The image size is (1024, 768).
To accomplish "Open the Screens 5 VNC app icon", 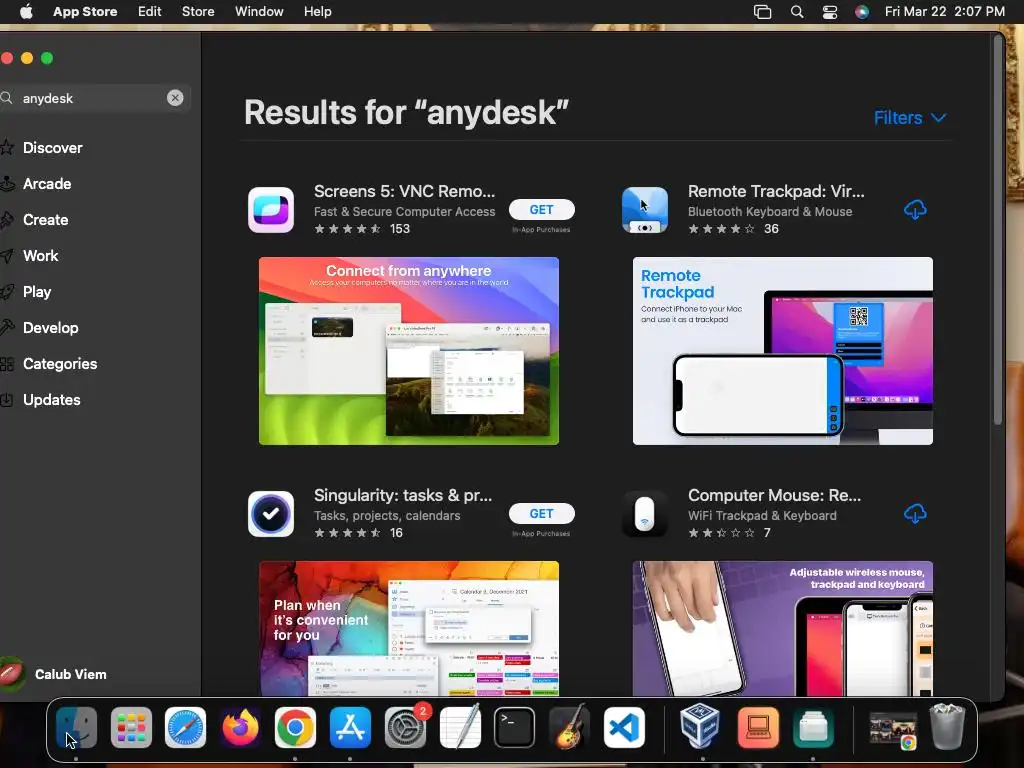I will click(270, 210).
